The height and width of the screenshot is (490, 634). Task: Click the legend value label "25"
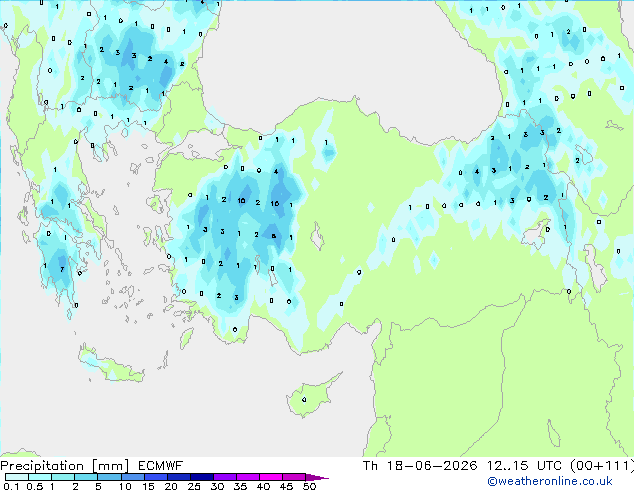pyautogui.click(x=194, y=486)
